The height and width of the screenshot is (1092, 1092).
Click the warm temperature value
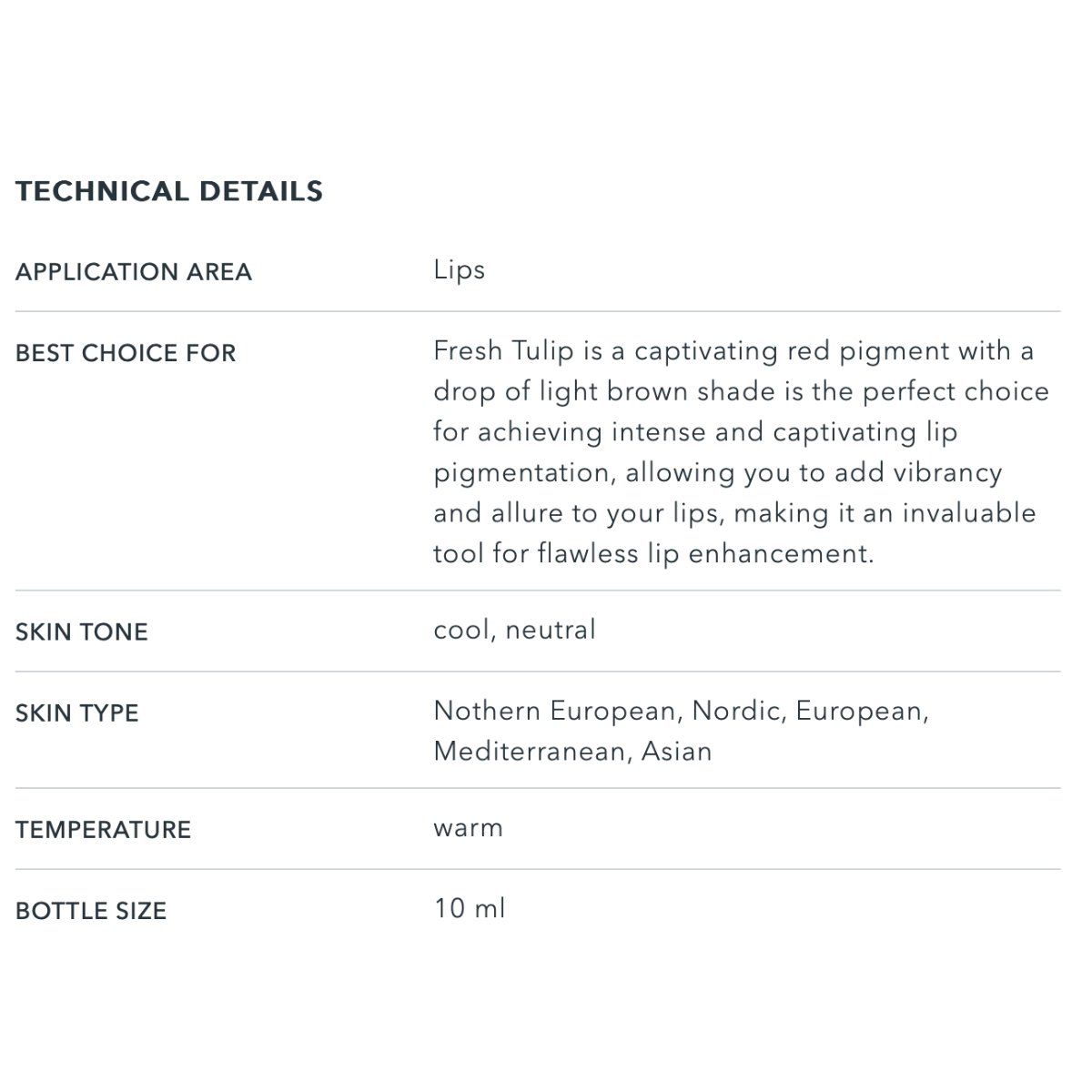click(x=468, y=828)
